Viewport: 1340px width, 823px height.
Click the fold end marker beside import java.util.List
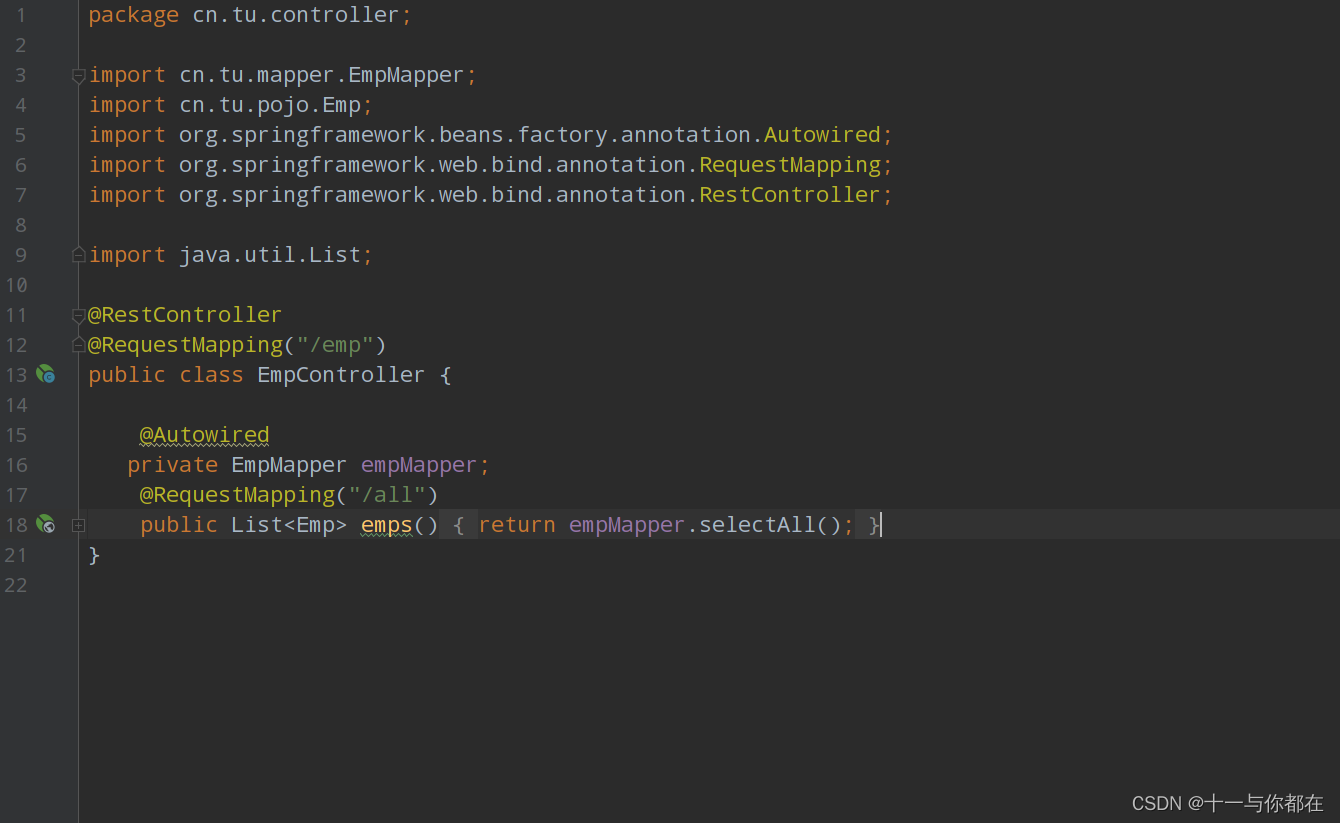(78, 255)
